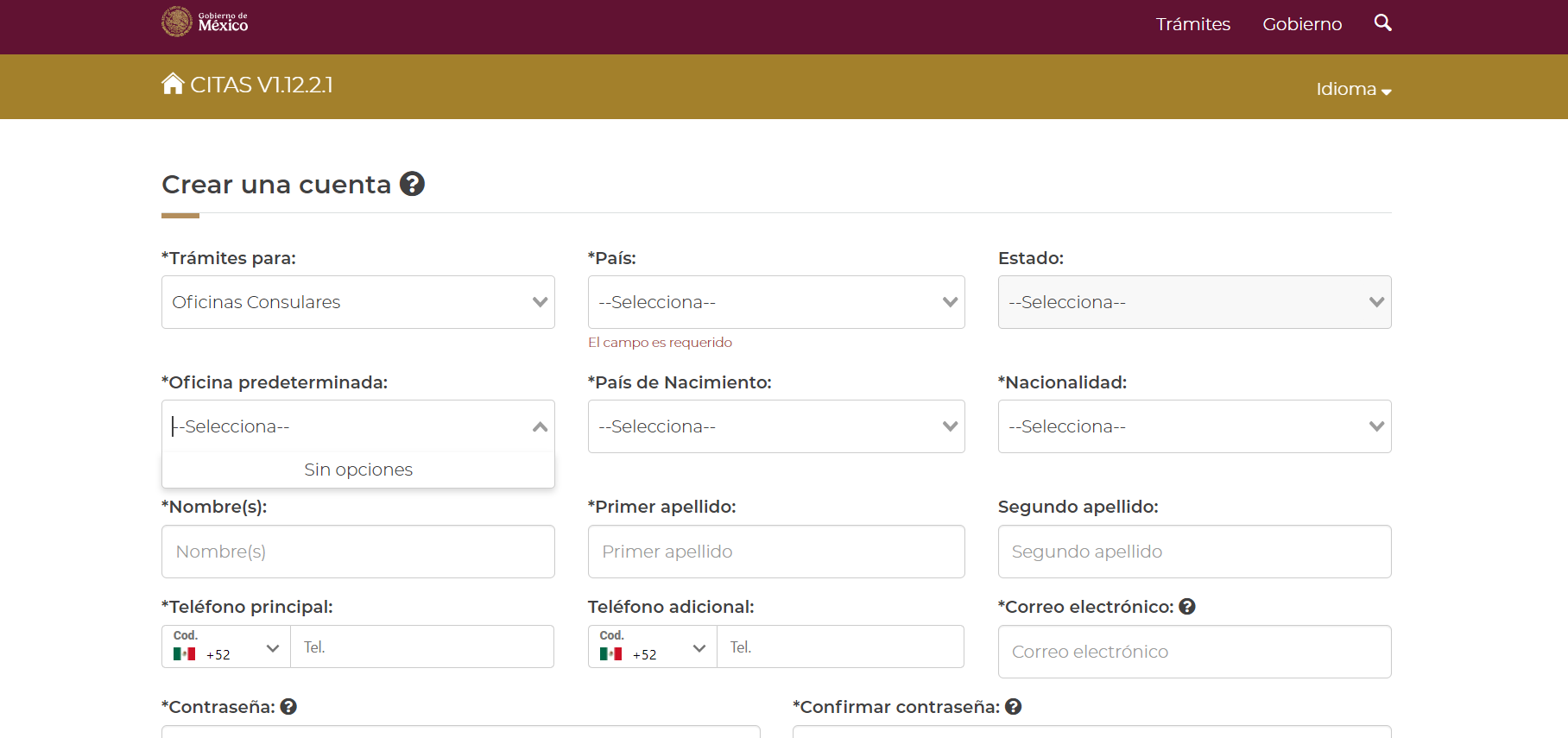Open the Trámites menu item

coord(1192,24)
